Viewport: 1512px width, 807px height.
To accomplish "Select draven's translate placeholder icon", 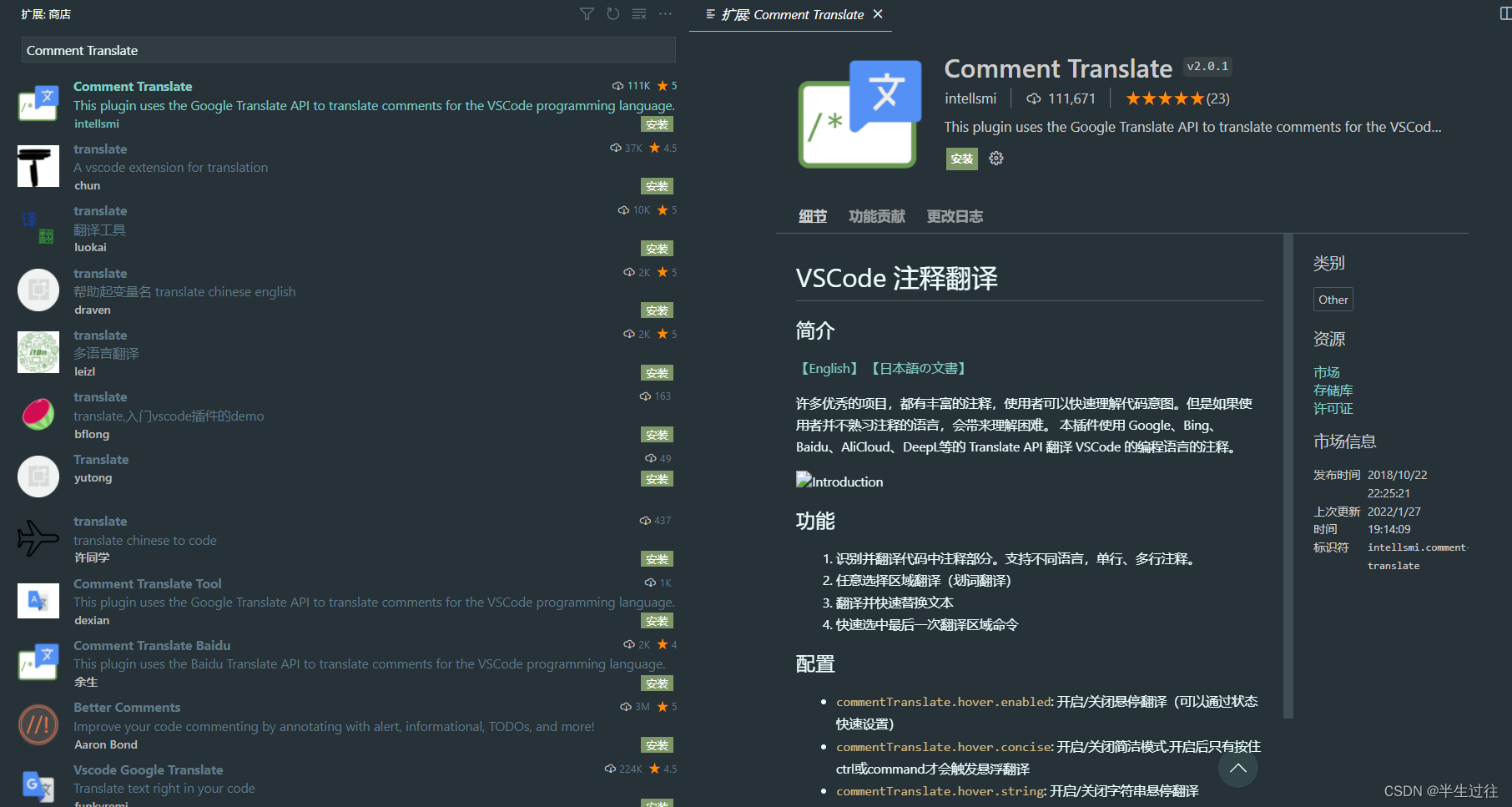I will pos(38,290).
